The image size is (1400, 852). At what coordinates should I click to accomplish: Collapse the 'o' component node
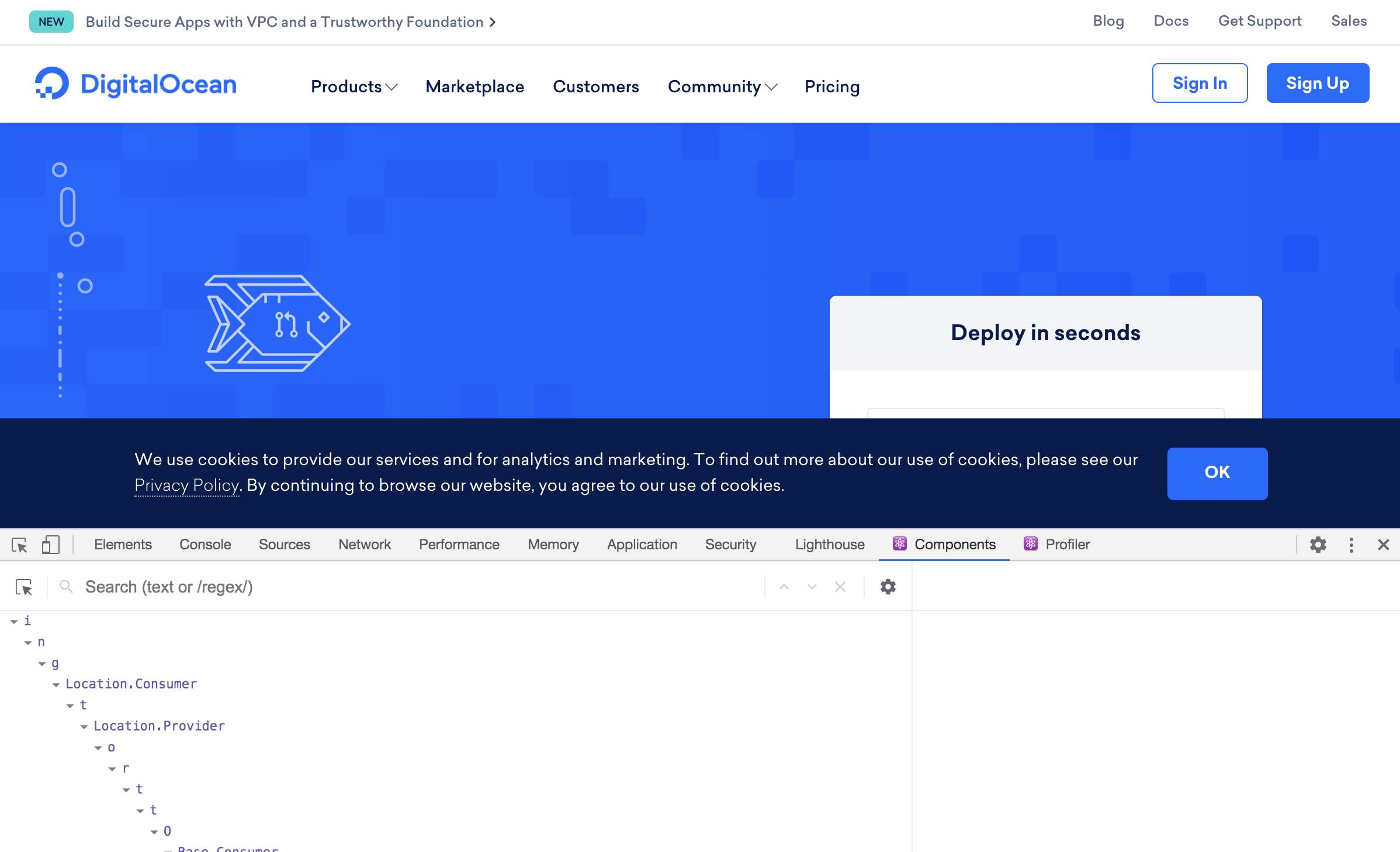98,747
